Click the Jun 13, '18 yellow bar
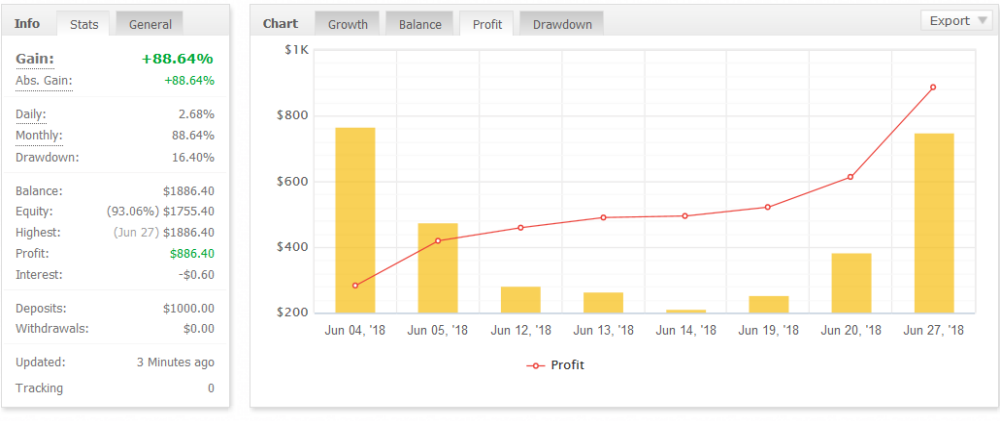Image resolution: width=1000 pixels, height=421 pixels. pyautogui.click(x=603, y=303)
